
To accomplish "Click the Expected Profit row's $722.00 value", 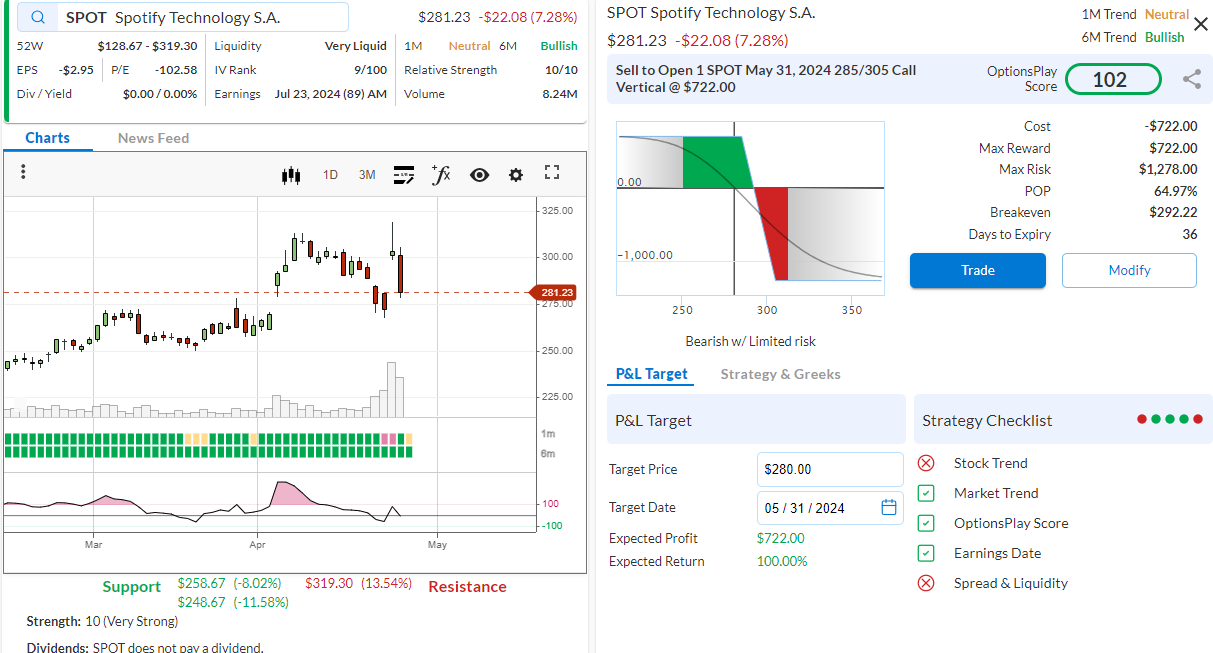I will click(x=780, y=538).
